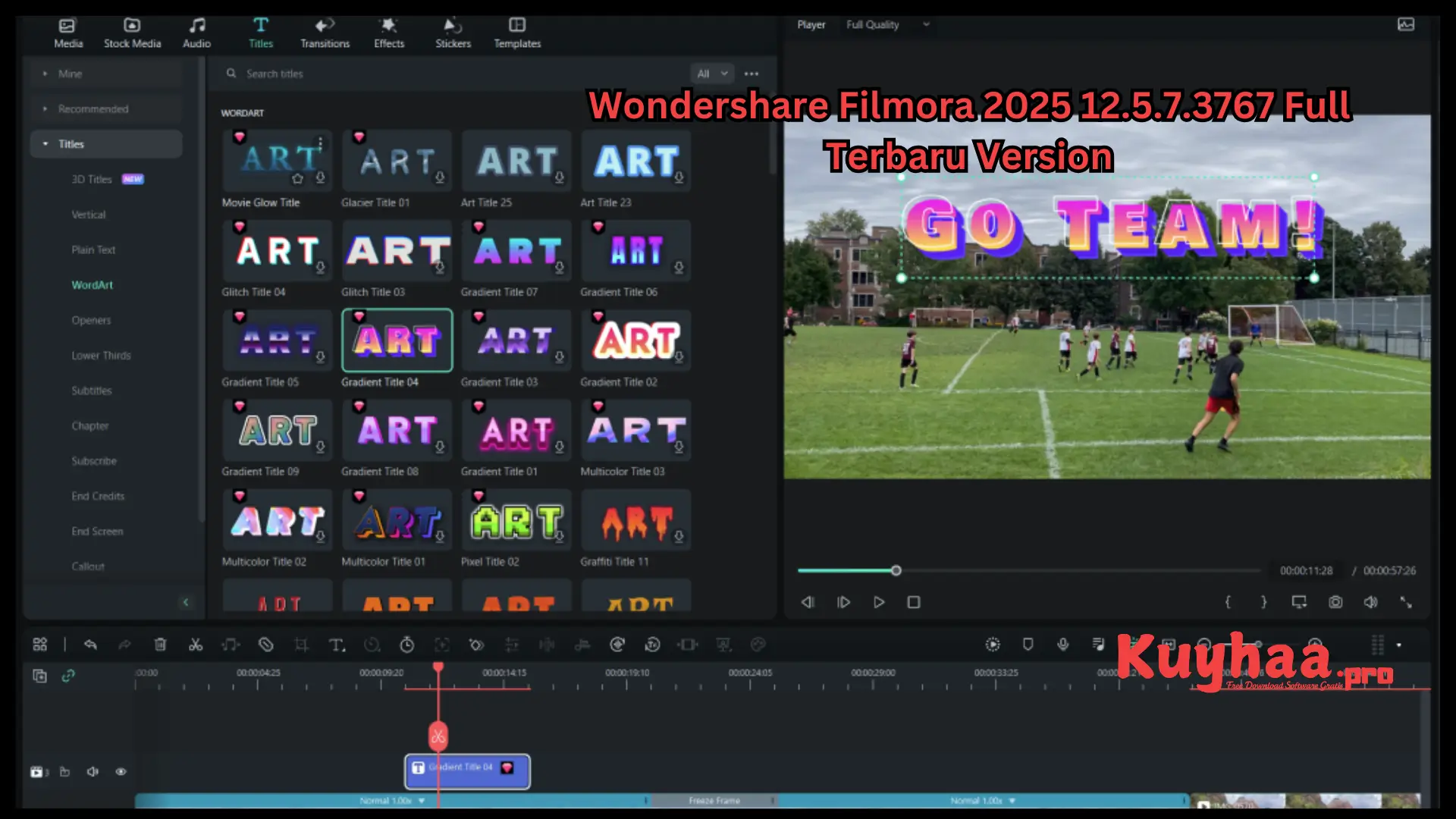The image size is (1456, 819).
Task: Set mark in point bracket
Action: (x=1228, y=602)
